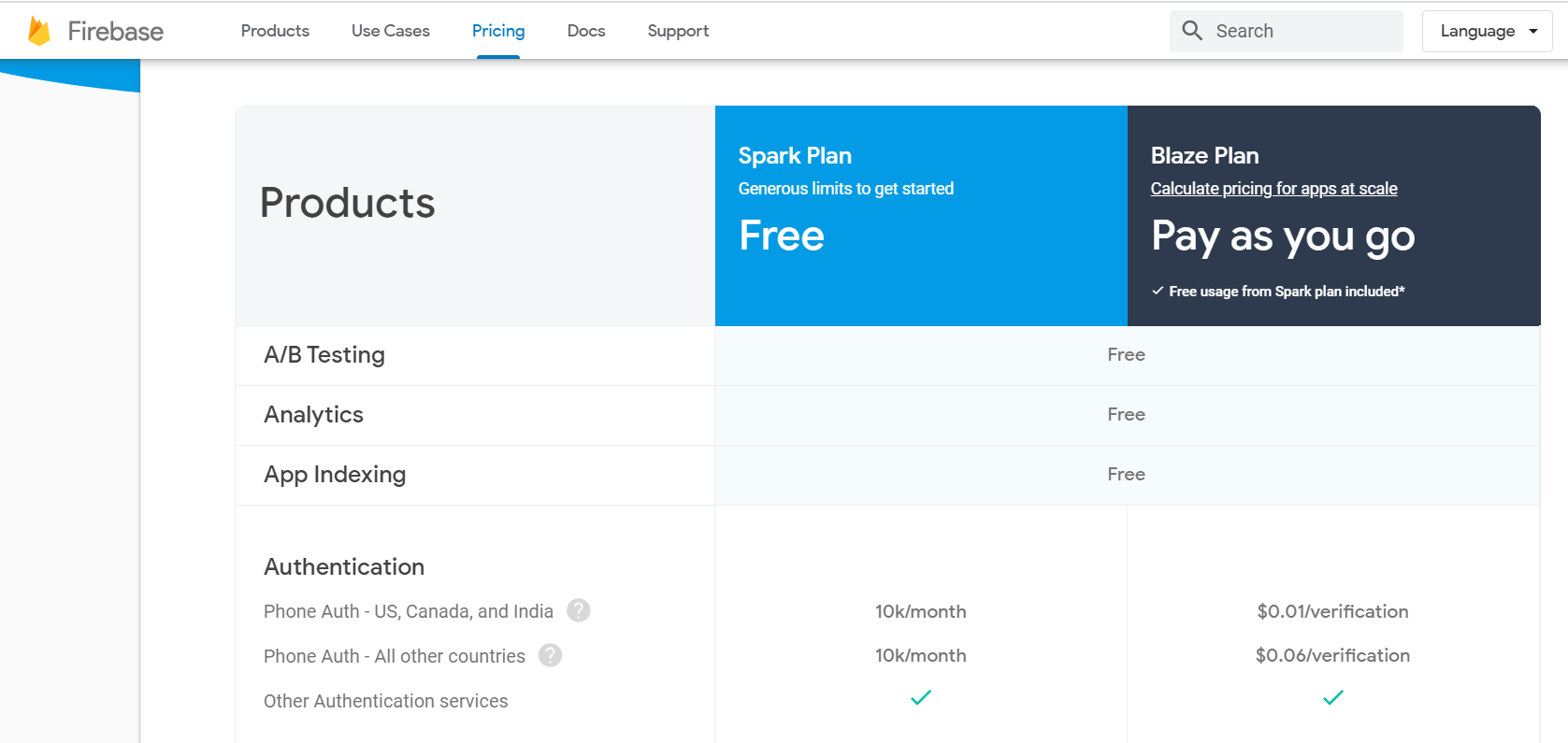Click the Free usage from Spark plan included* note
Image resolution: width=1568 pixels, height=743 pixels.
[1287, 292]
